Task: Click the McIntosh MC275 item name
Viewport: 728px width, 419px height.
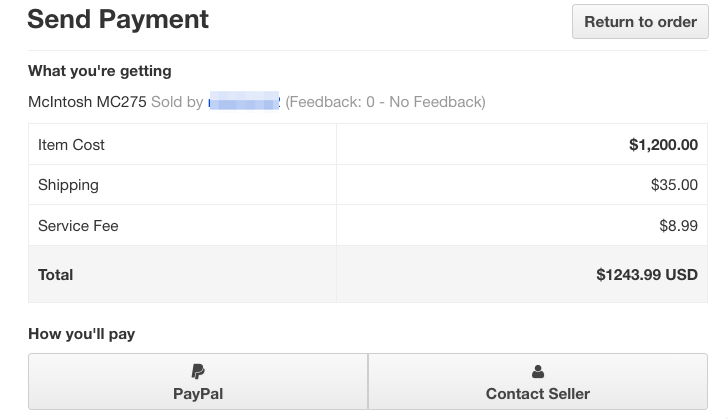Action: pyautogui.click(x=87, y=102)
